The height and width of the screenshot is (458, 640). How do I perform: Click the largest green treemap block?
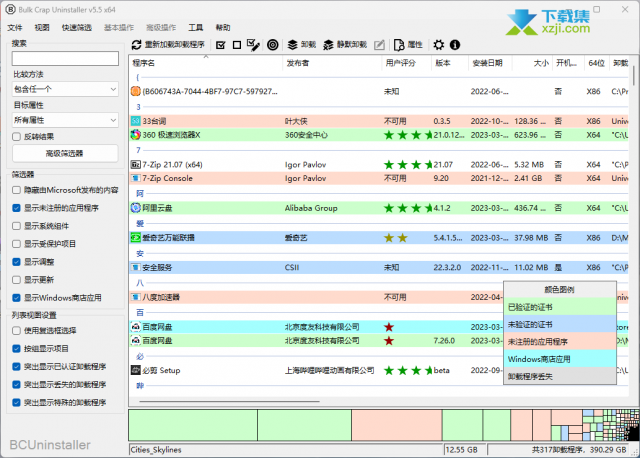click(x=193, y=425)
